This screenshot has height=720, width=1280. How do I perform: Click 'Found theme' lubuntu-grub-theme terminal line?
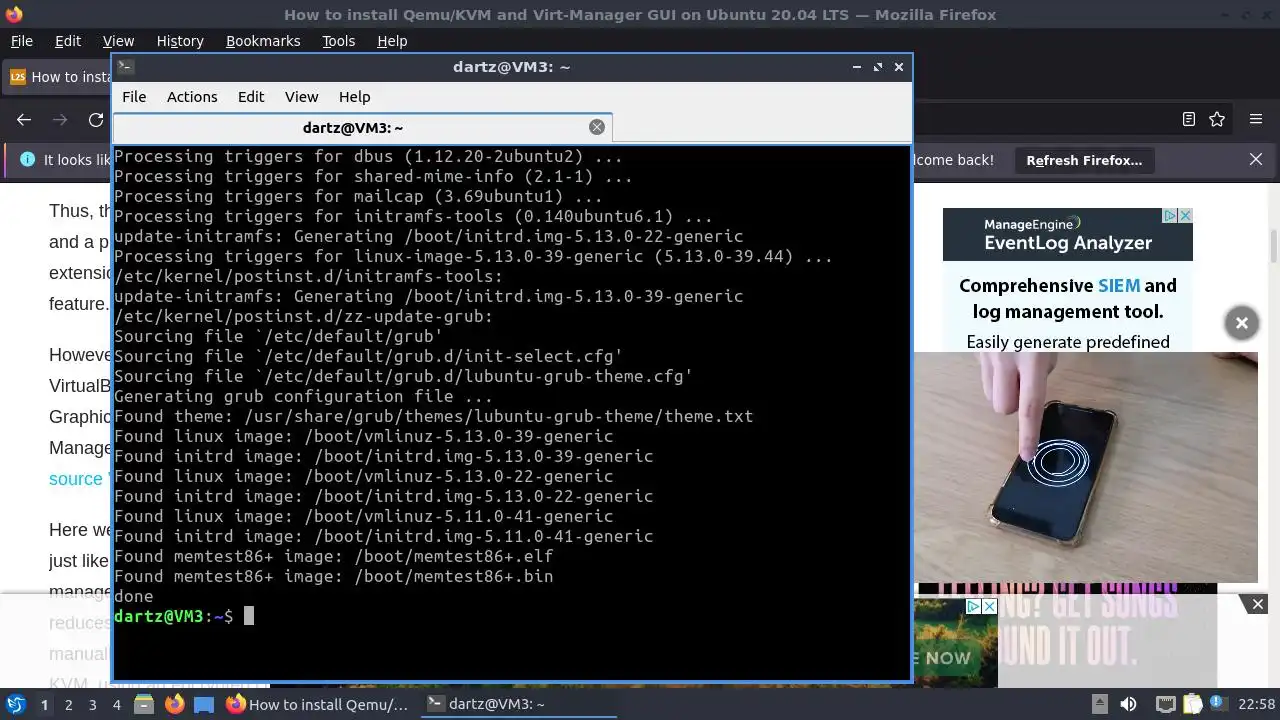click(433, 416)
